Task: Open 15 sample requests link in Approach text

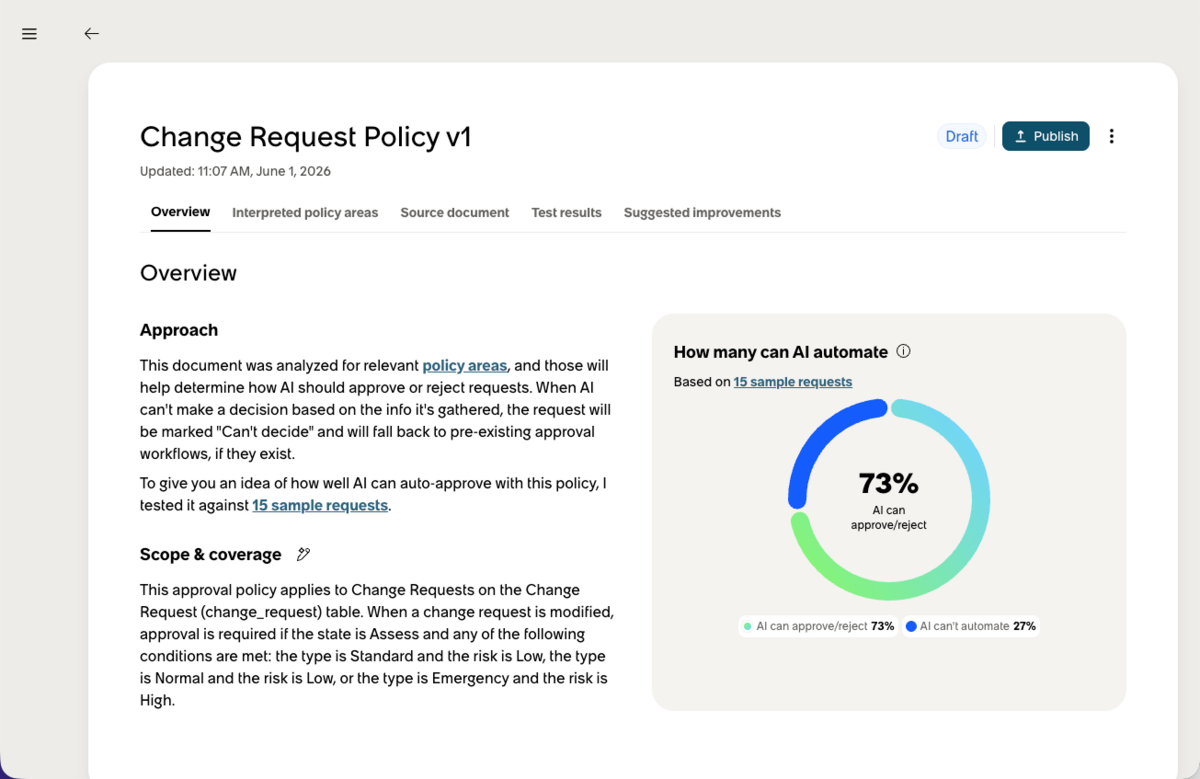Action: (320, 505)
